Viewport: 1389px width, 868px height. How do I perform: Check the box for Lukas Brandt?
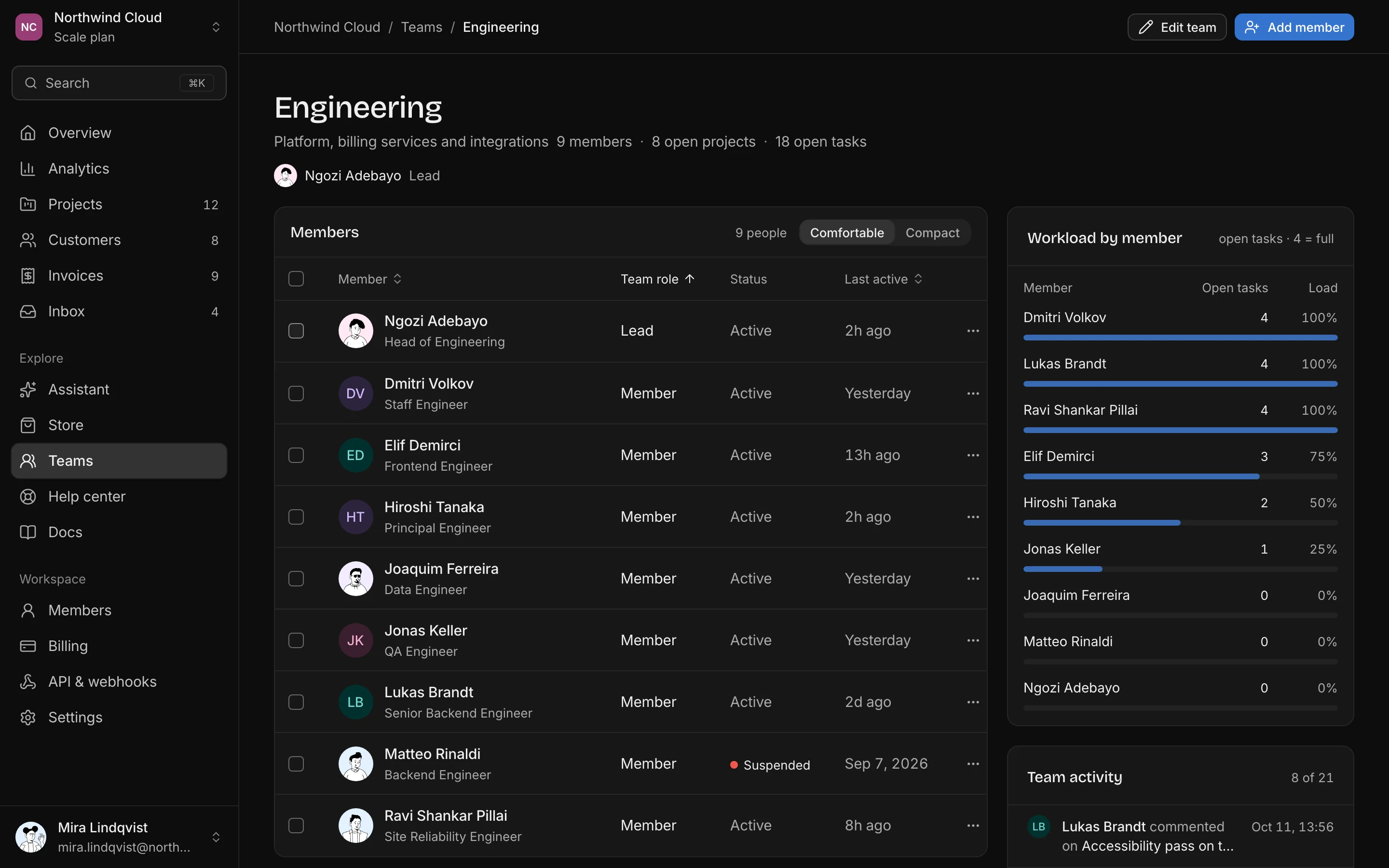tap(296, 702)
